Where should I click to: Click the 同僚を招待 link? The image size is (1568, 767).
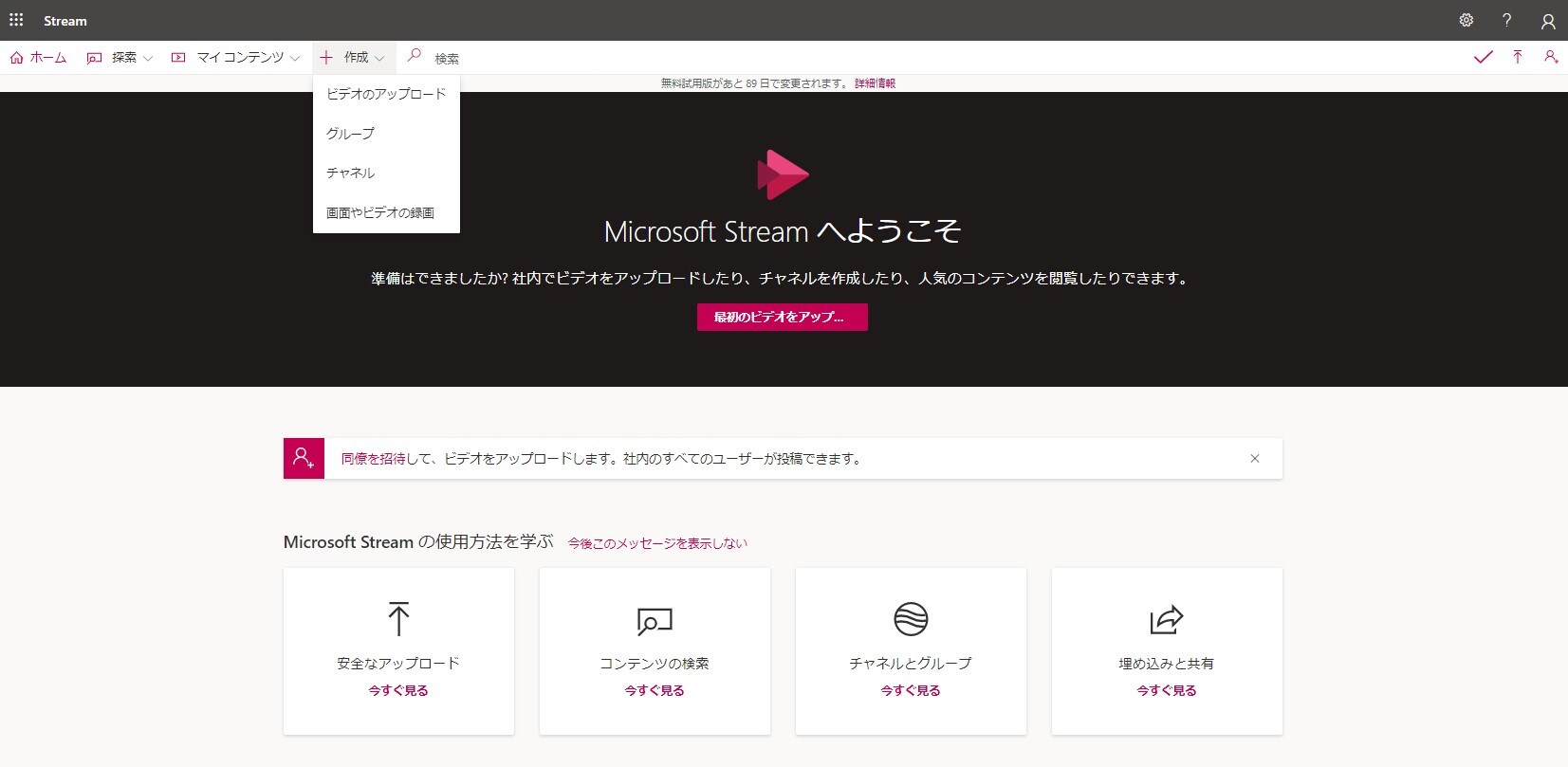coord(374,459)
